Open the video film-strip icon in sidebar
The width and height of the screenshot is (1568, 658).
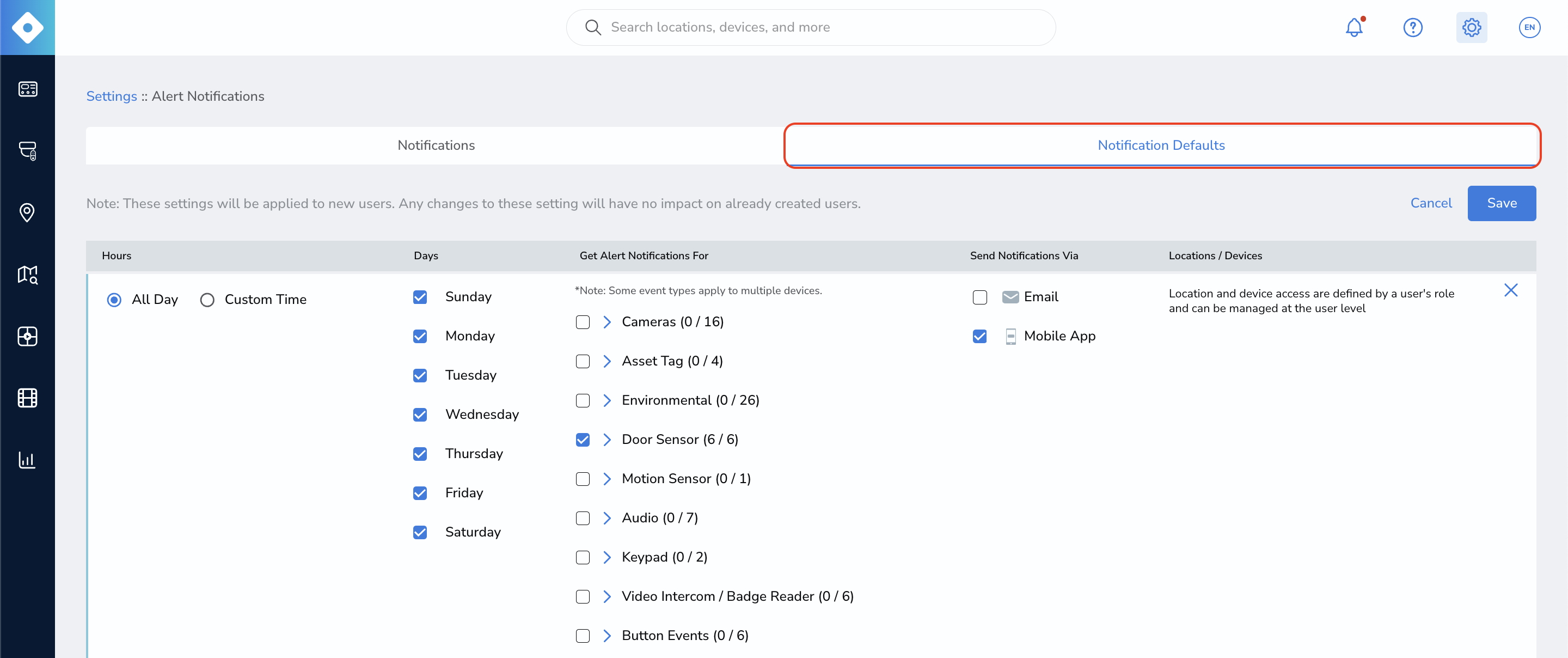pyautogui.click(x=27, y=398)
